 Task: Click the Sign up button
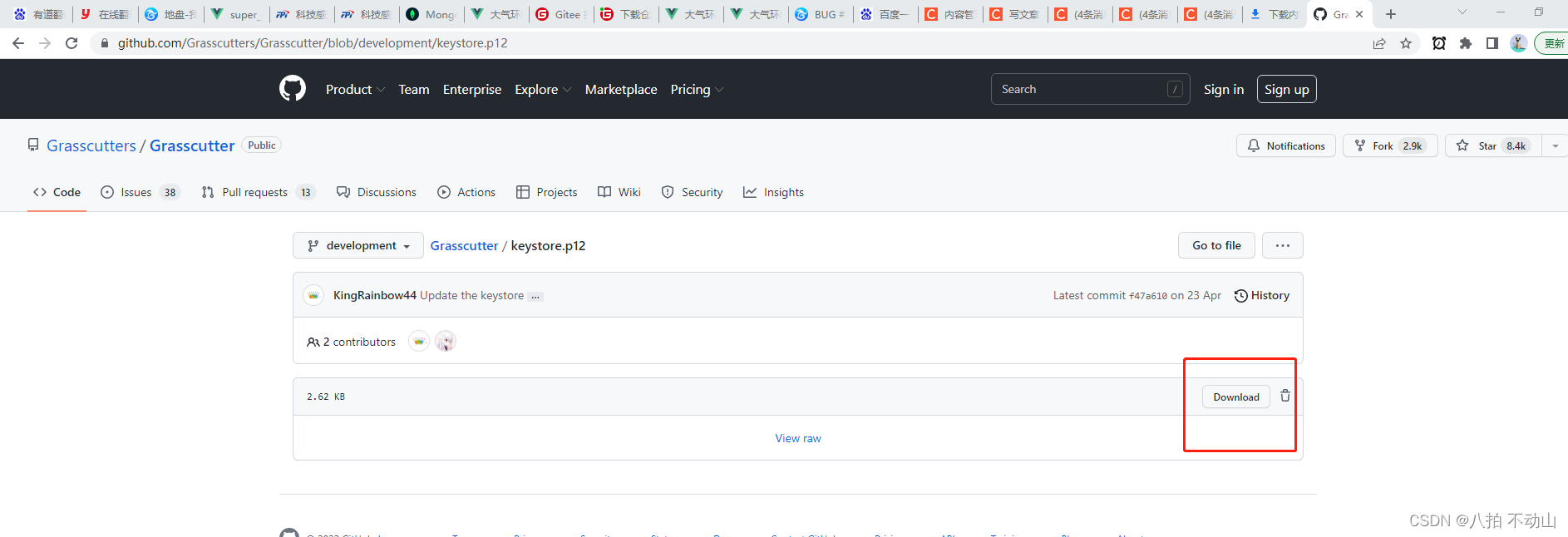(x=1287, y=89)
